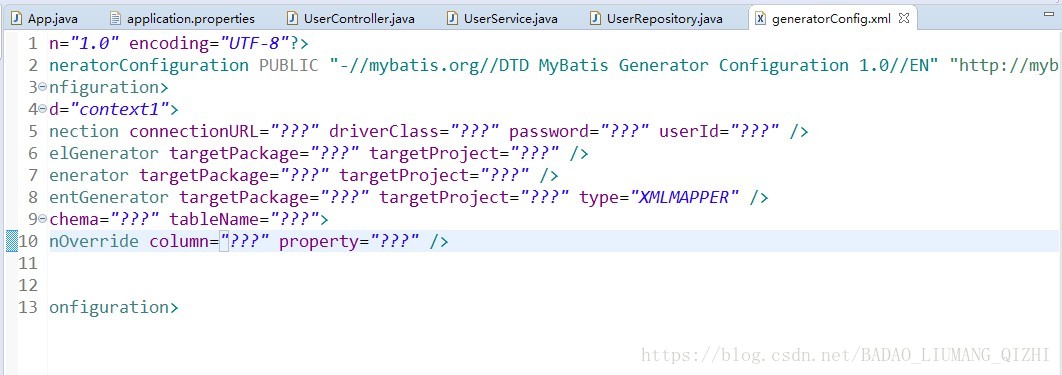
Task: Collapse the fold marker on line 9
Action: (43, 219)
